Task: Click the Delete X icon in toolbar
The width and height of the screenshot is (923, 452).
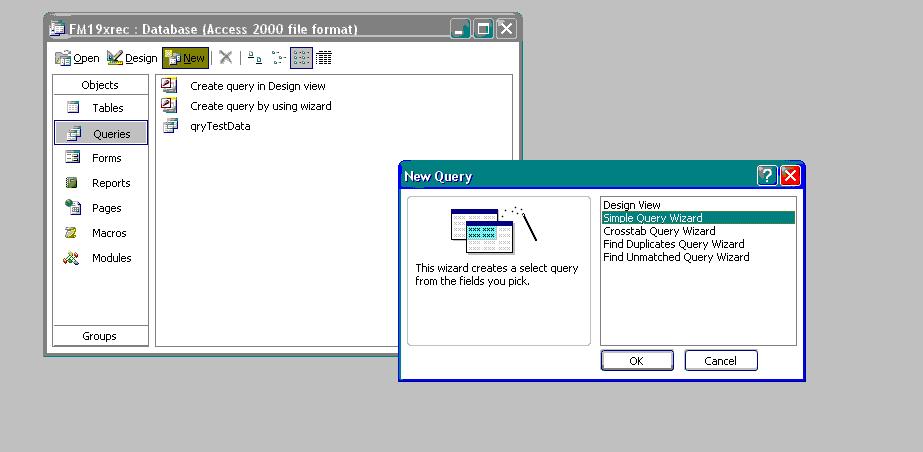Action: pyautogui.click(x=225, y=58)
